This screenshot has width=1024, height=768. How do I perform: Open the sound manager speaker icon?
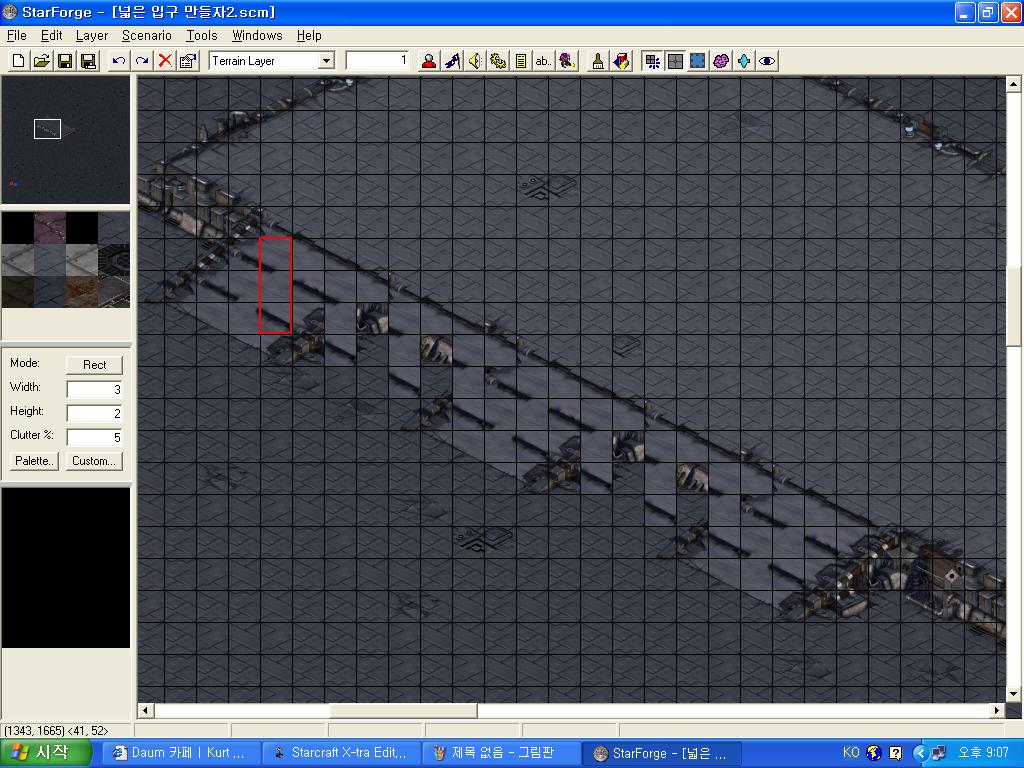click(x=475, y=61)
